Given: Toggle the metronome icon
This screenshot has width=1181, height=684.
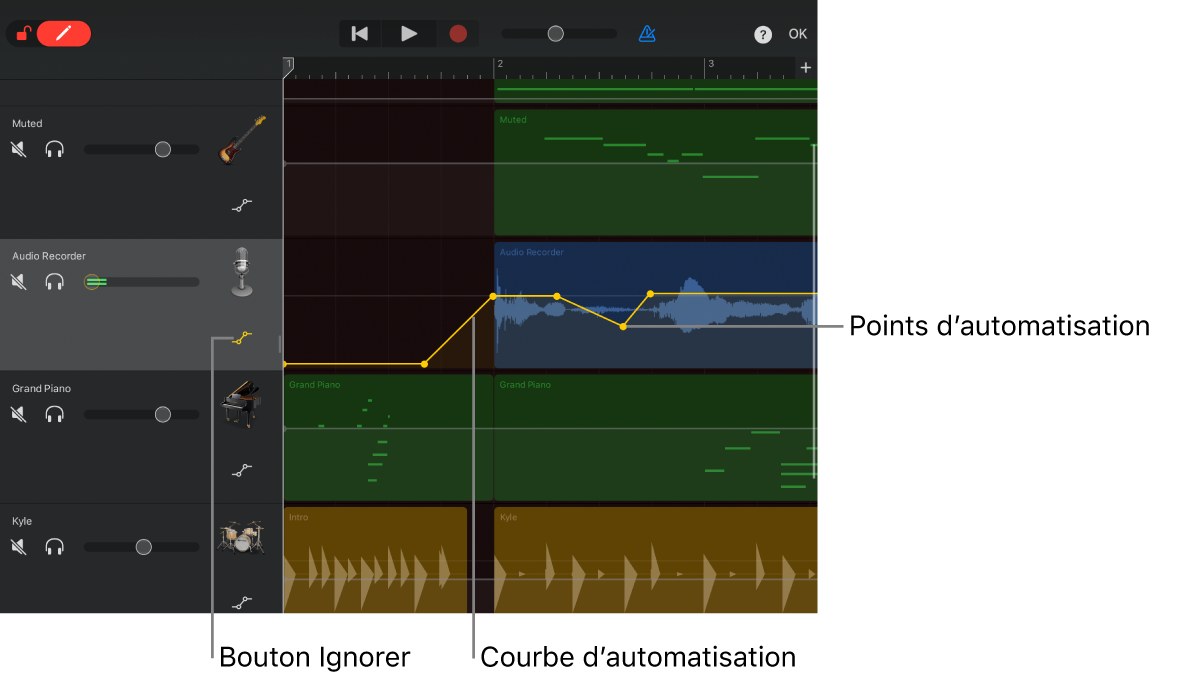Looking at the screenshot, I should 647,33.
